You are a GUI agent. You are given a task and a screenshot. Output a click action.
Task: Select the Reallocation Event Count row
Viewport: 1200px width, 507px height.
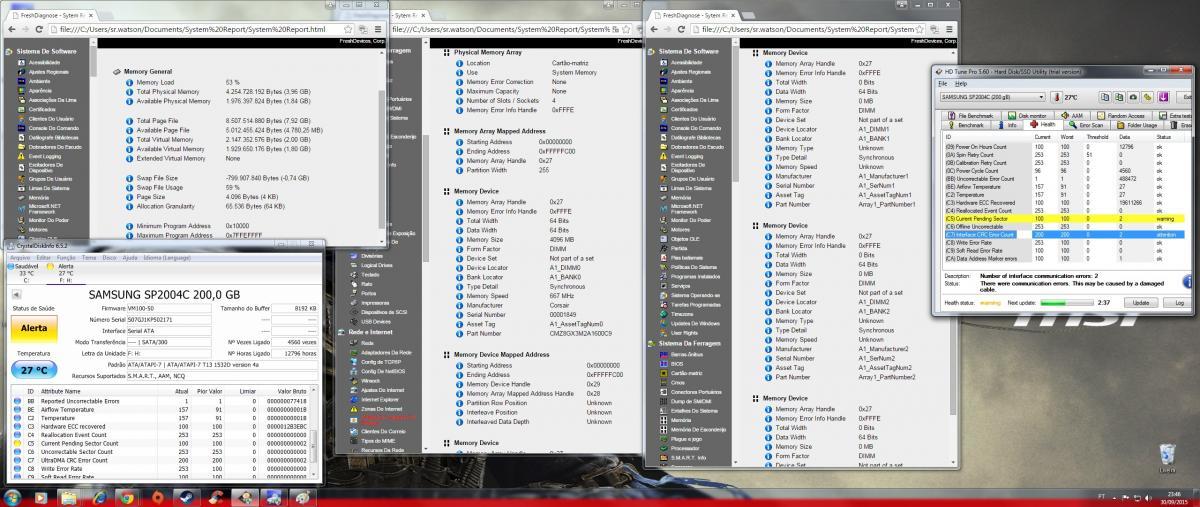pyautogui.click(x=160, y=435)
